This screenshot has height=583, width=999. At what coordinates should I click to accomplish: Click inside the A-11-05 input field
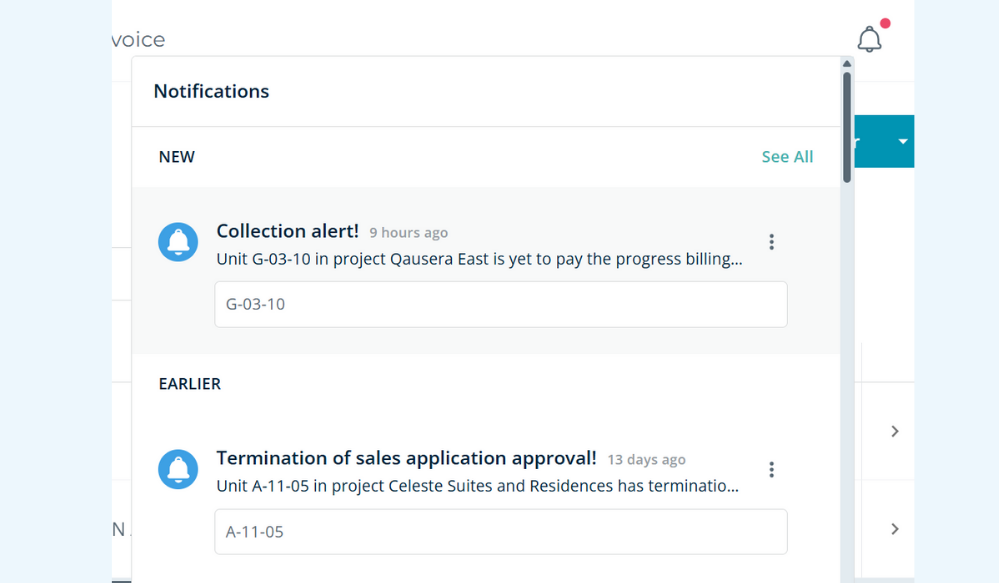tap(500, 531)
